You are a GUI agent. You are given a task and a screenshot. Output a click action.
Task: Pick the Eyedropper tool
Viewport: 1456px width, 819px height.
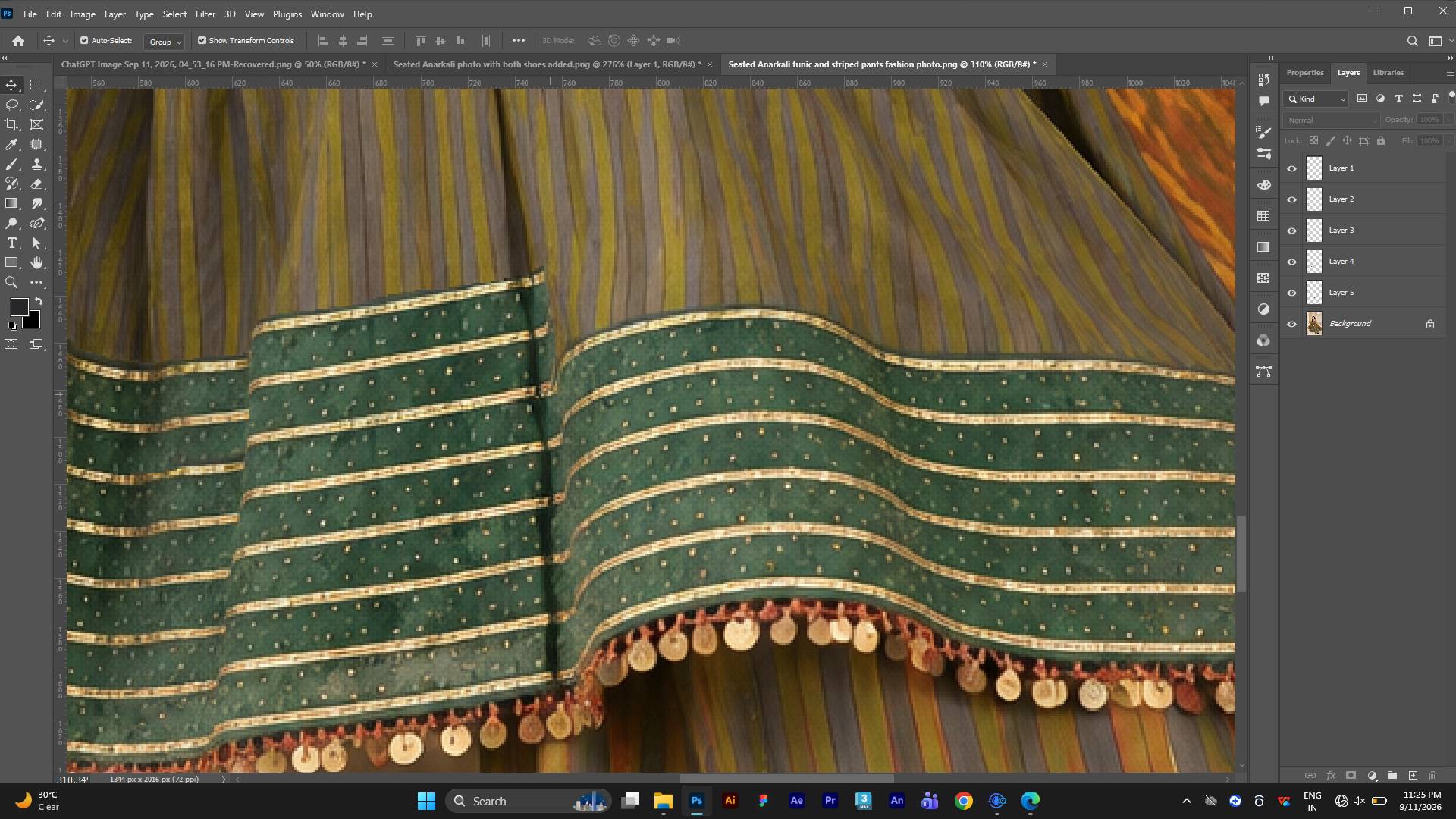11,144
